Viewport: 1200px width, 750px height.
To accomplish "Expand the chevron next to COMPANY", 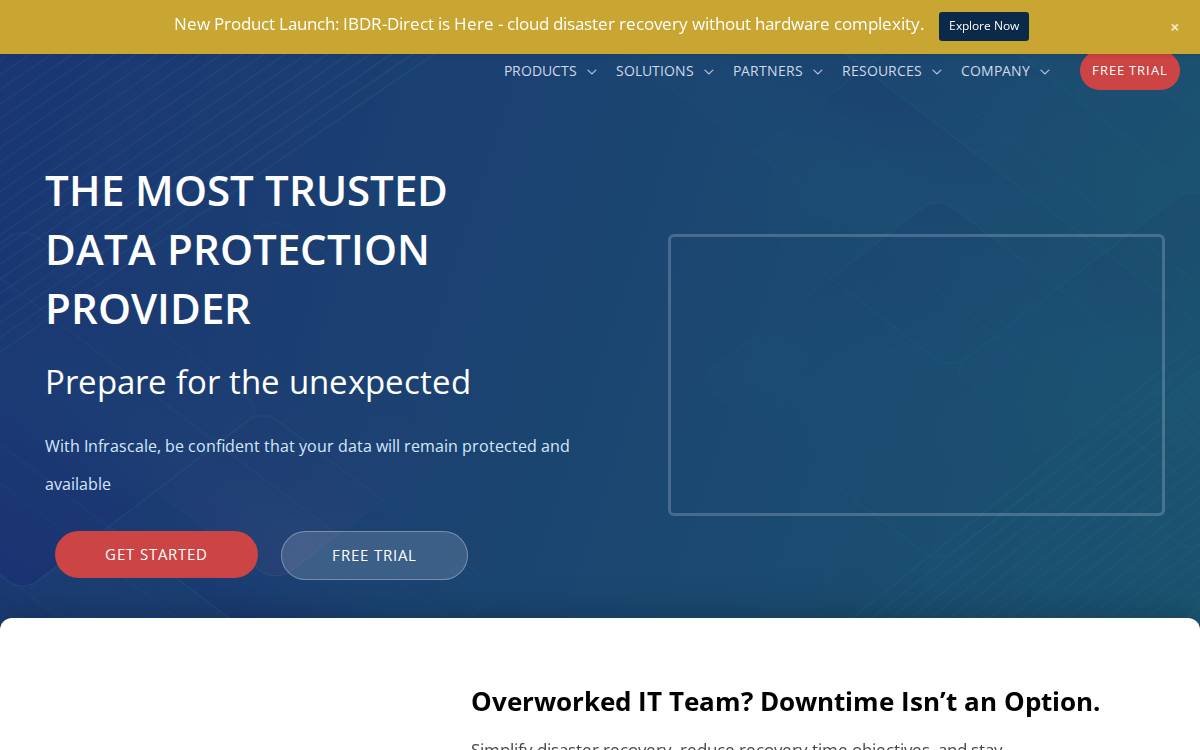I will (x=1044, y=72).
